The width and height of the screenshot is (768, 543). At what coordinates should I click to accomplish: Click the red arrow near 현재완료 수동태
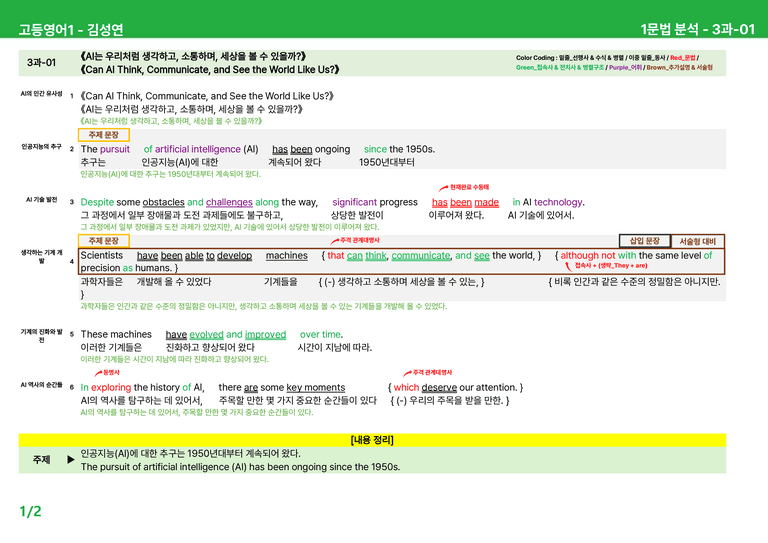pyautogui.click(x=443, y=188)
